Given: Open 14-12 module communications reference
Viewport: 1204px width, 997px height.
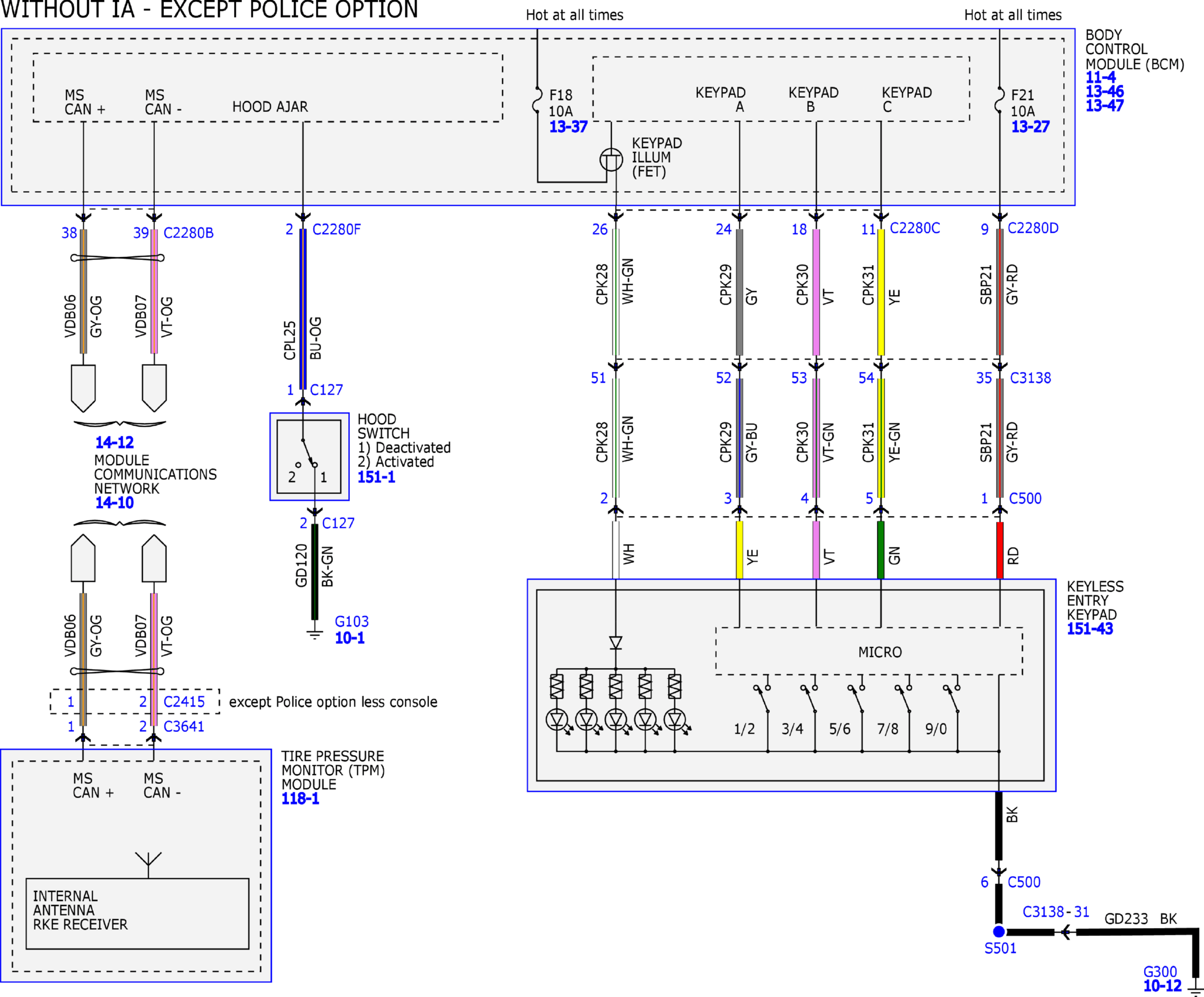Looking at the screenshot, I should 115,442.
